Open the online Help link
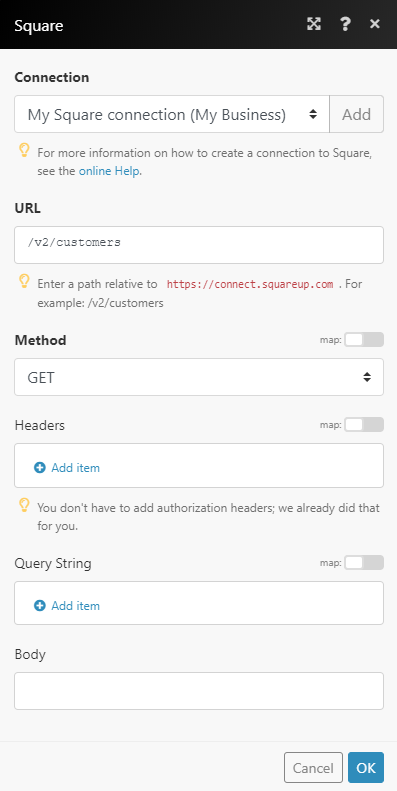Screen dimensions: 397x791 [109, 171]
